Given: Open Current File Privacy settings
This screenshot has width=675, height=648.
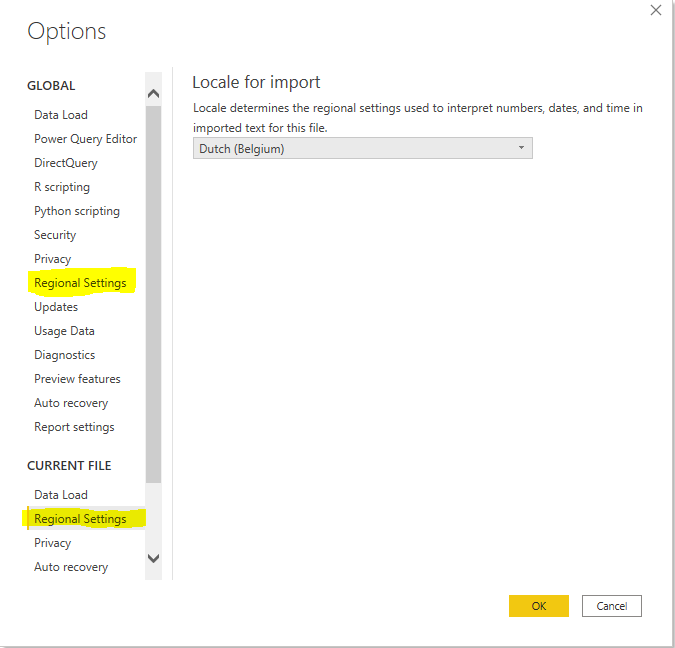Looking at the screenshot, I should (53, 543).
